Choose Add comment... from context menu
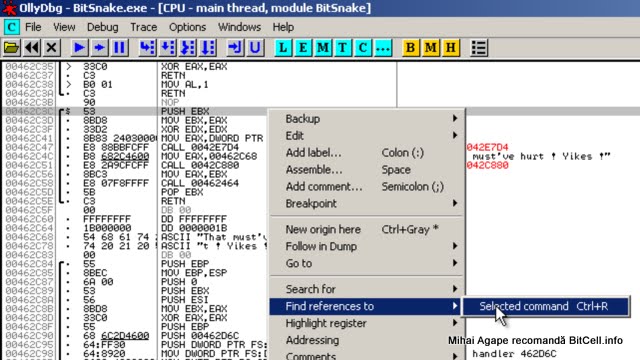 (367, 187)
